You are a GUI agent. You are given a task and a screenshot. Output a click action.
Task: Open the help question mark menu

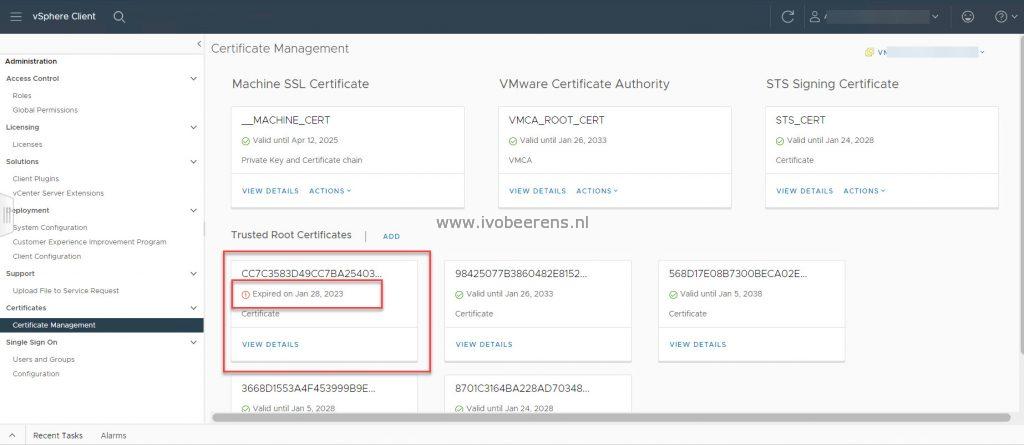coord(1004,17)
